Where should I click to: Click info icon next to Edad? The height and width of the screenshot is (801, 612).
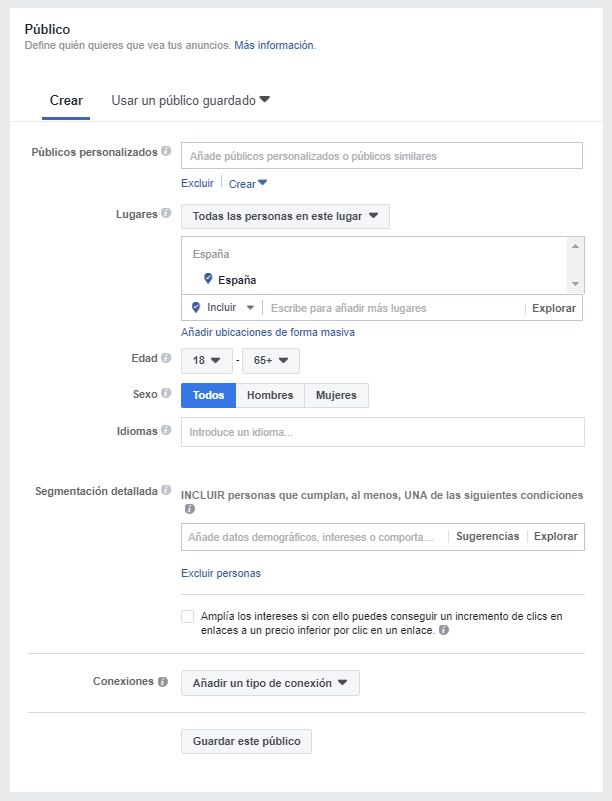pos(166,358)
